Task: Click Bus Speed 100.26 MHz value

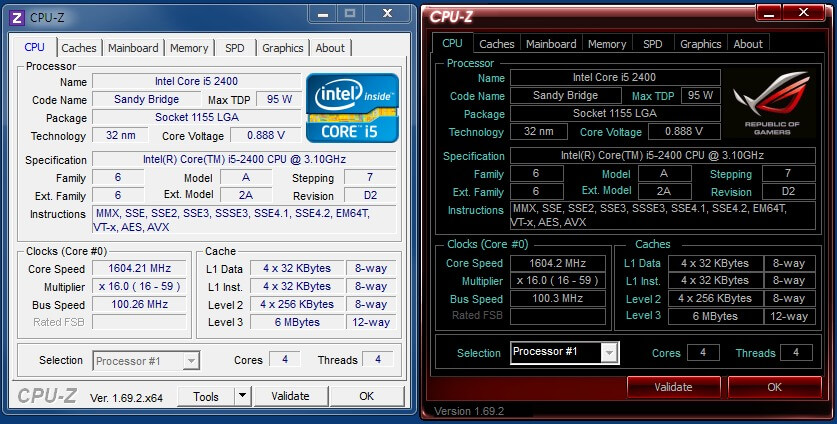Action: (139, 304)
